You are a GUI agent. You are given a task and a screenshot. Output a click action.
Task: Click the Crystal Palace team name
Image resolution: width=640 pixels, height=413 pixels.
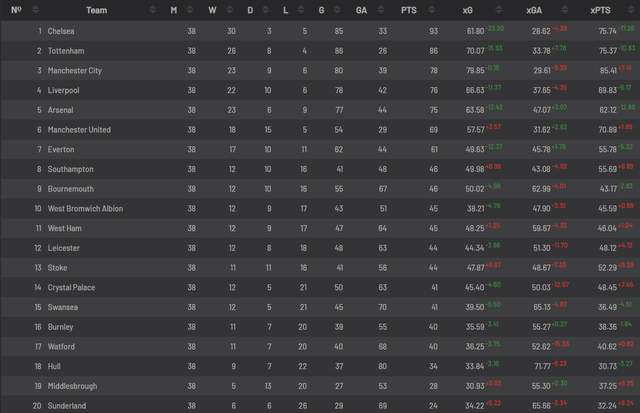tap(74, 287)
